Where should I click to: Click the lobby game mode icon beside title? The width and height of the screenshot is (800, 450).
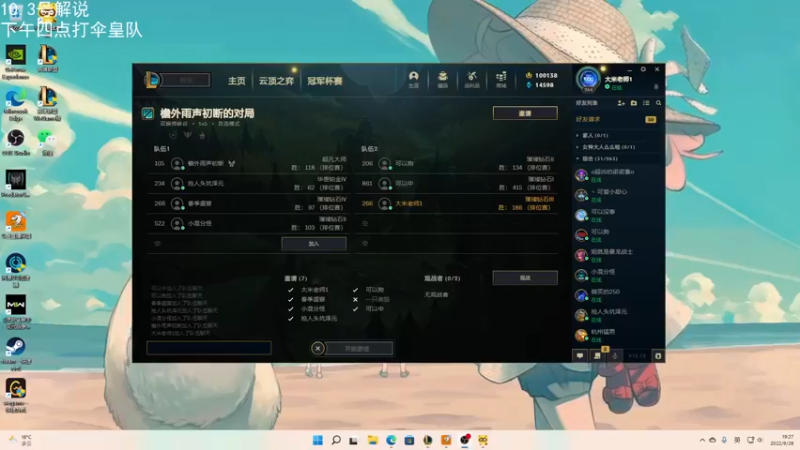coord(147,113)
